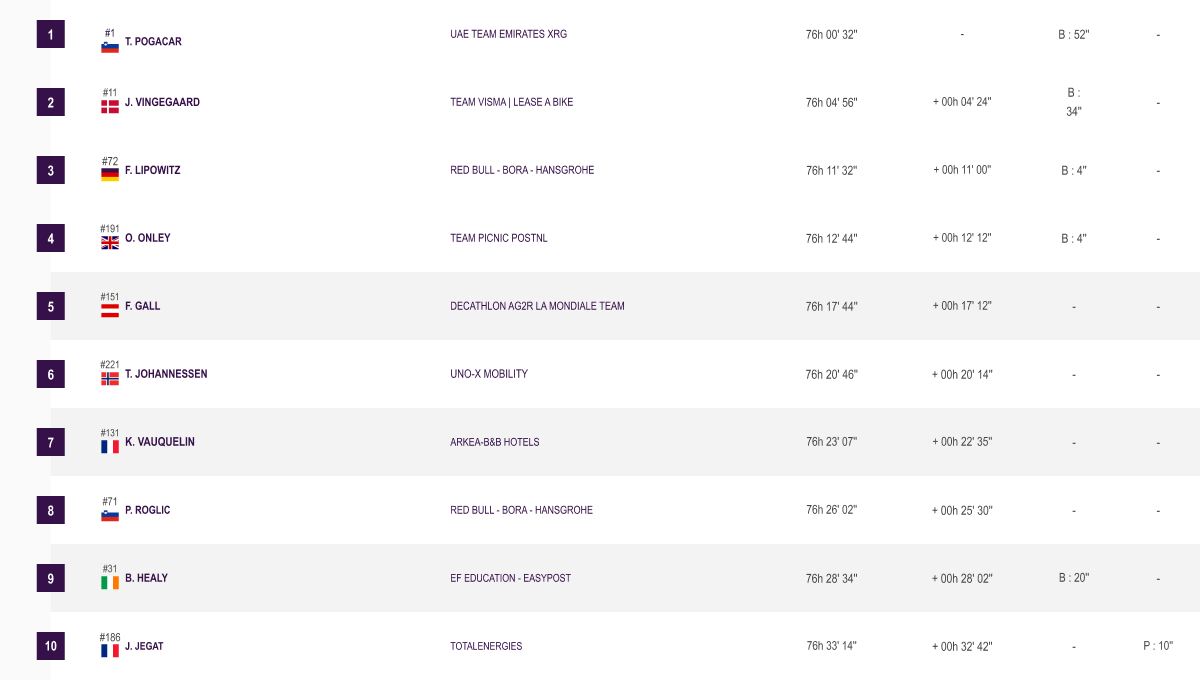Click the Danish flag beside J. Vingegaard

(110, 106)
